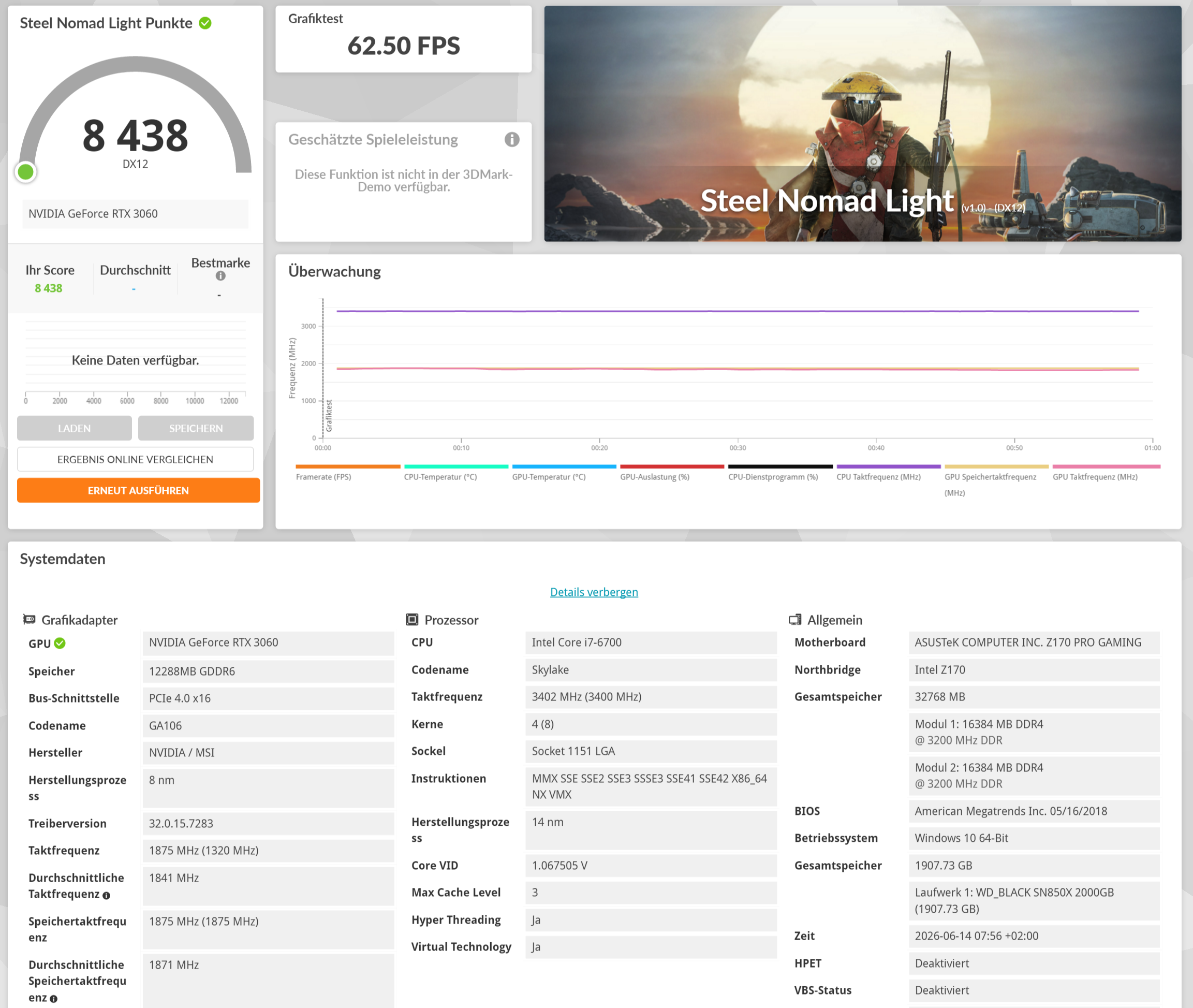
Task: Click info icon beside Durchschnittliche Speichertaktfrequenz
Action: (x=54, y=999)
